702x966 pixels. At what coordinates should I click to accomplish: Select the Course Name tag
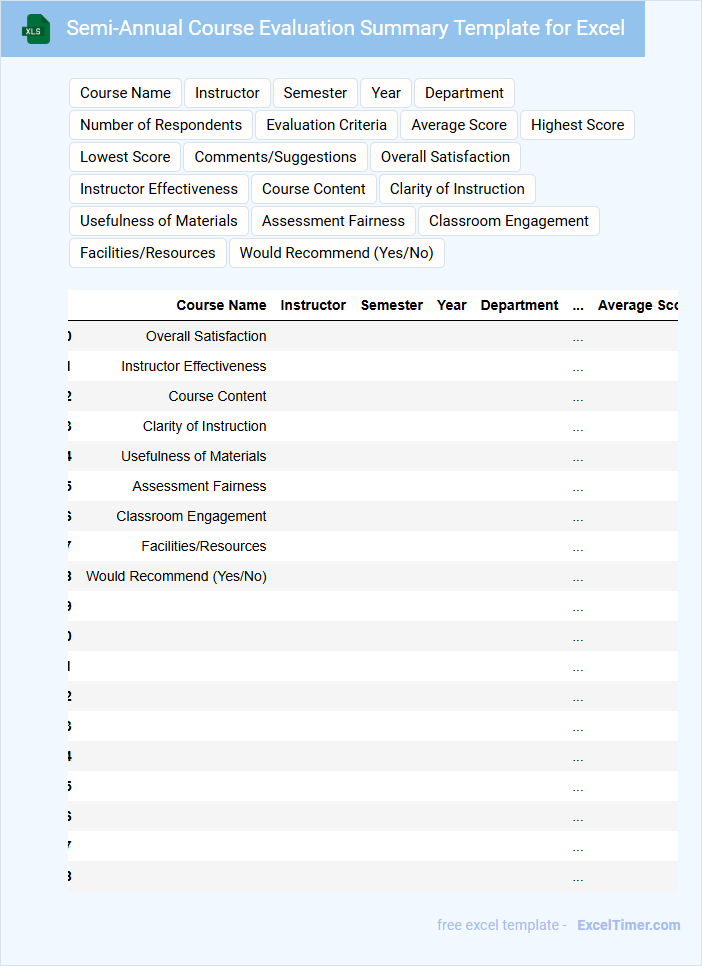pos(125,93)
